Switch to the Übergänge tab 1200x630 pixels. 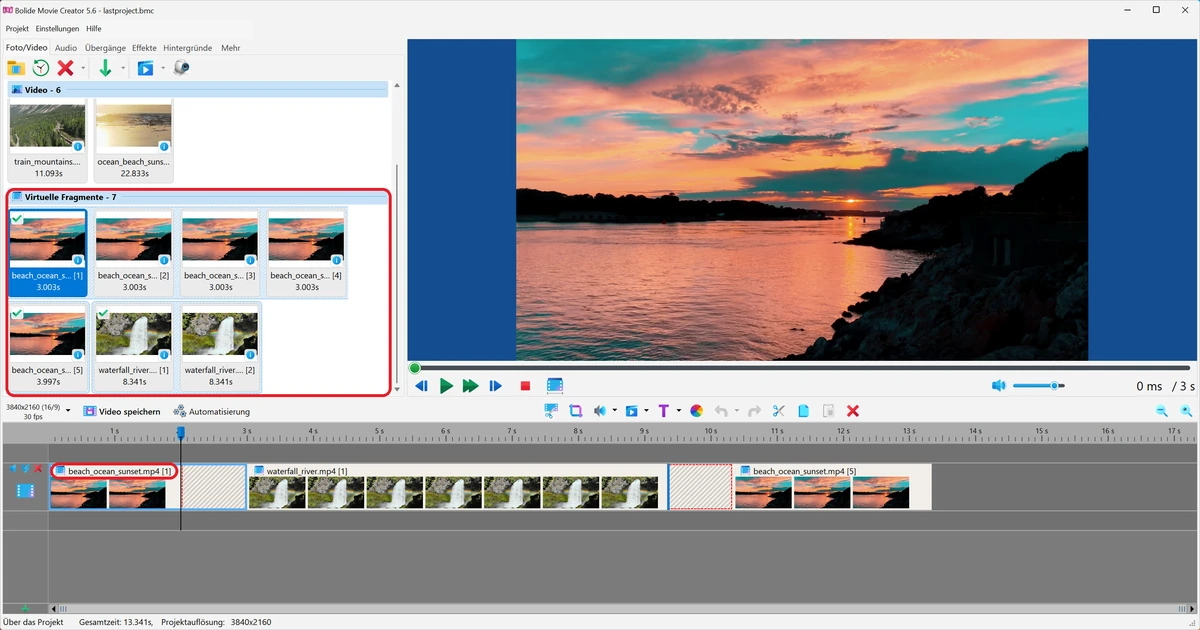pos(105,47)
